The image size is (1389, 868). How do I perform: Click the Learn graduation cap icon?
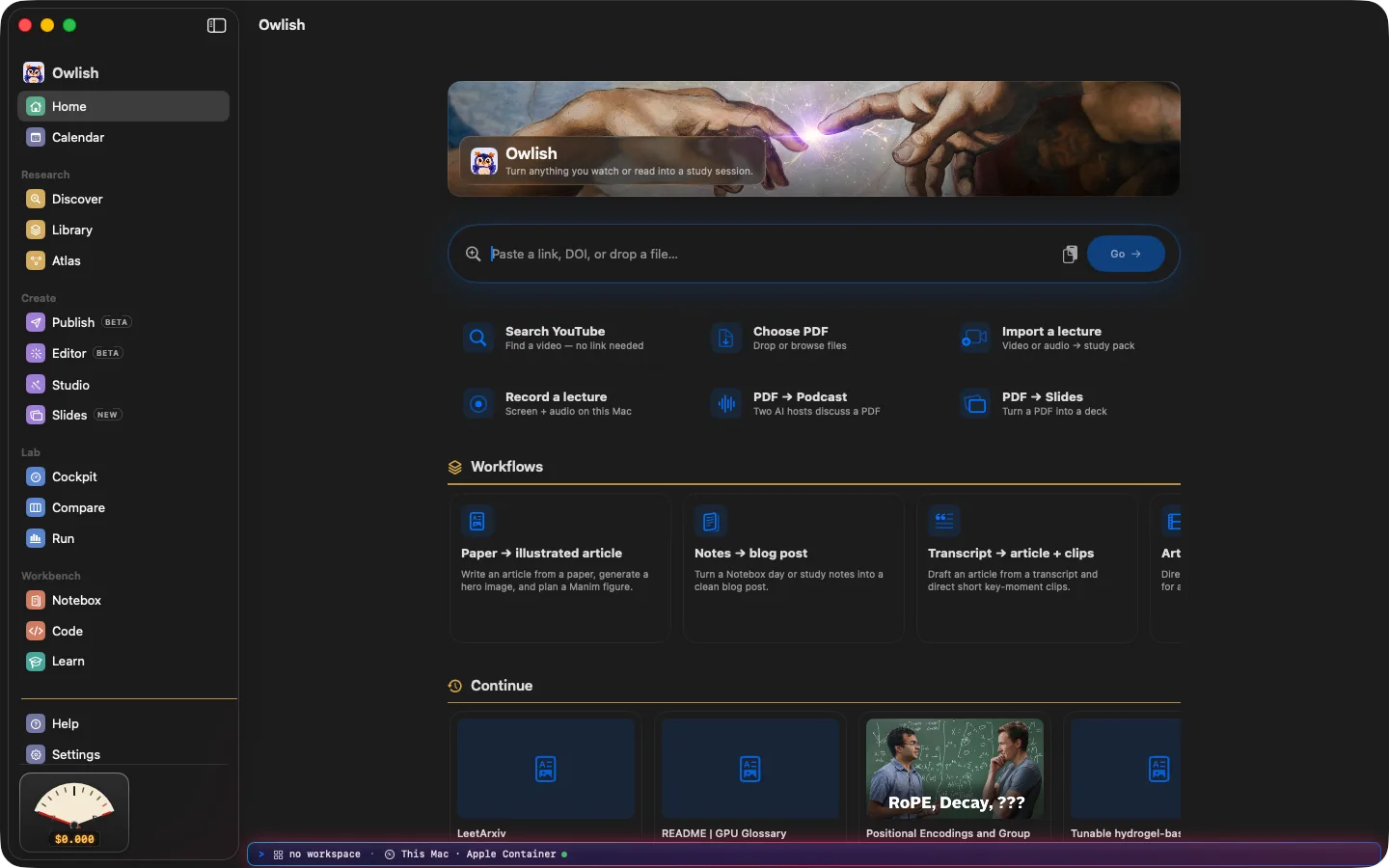(x=36, y=662)
